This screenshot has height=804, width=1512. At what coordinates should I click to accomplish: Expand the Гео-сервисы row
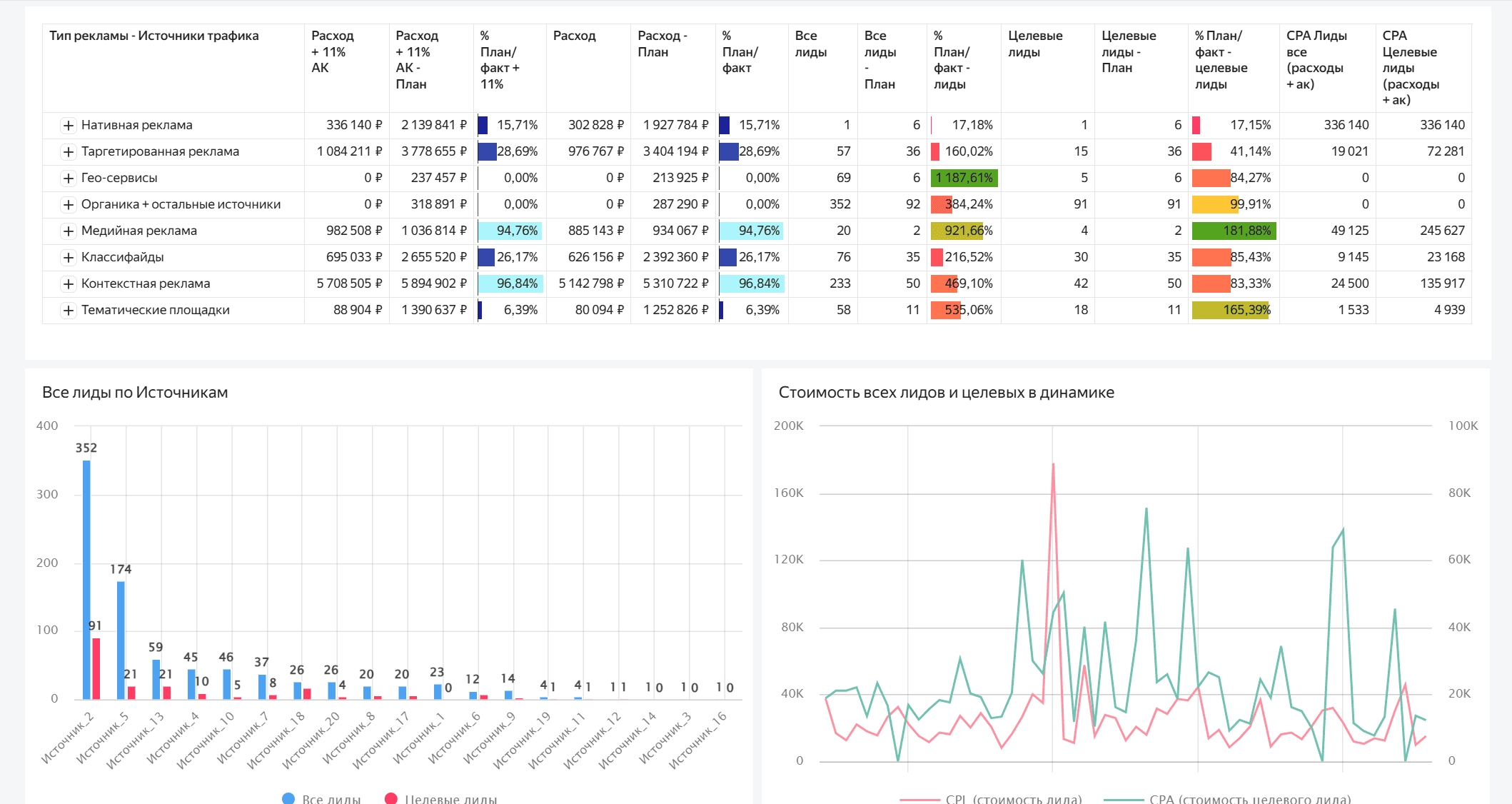[x=68, y=179]
